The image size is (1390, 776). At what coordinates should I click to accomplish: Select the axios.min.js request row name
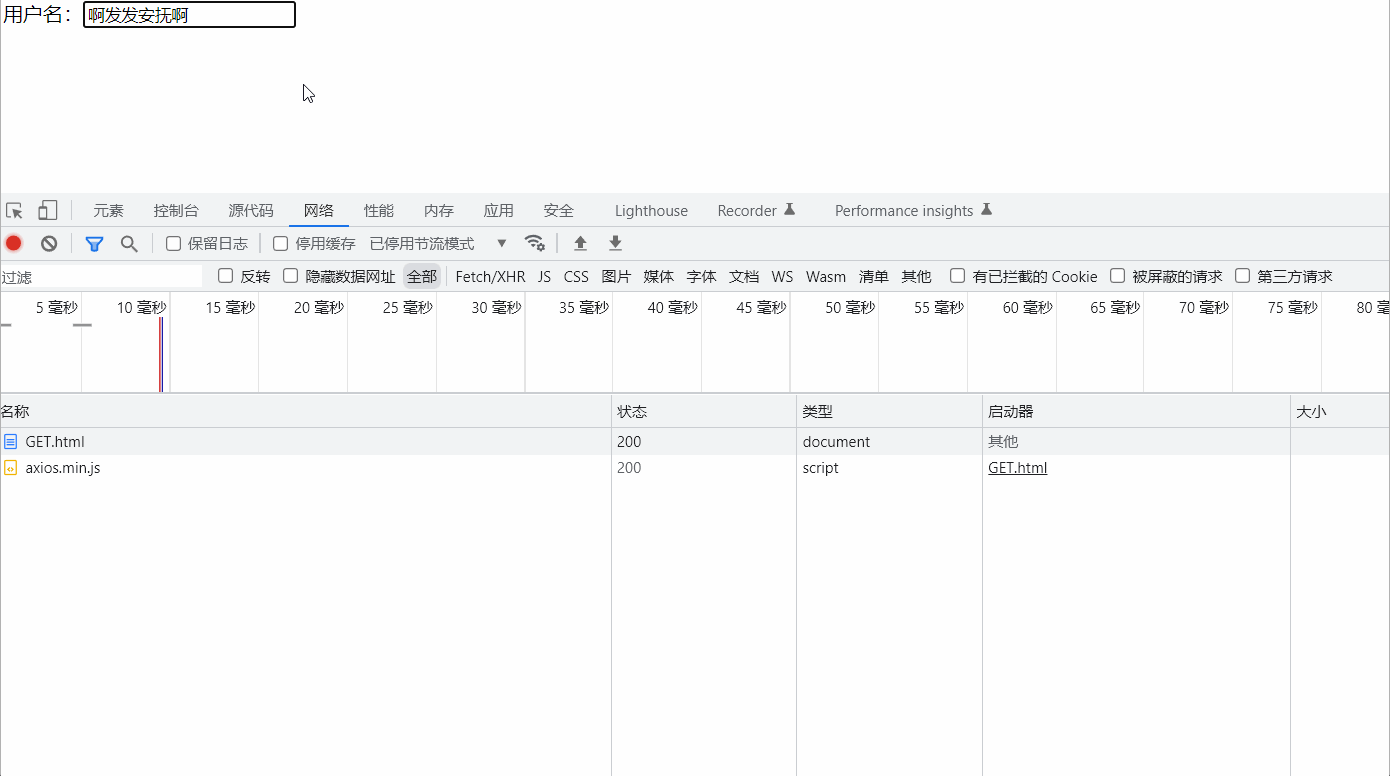pos(63,467)
